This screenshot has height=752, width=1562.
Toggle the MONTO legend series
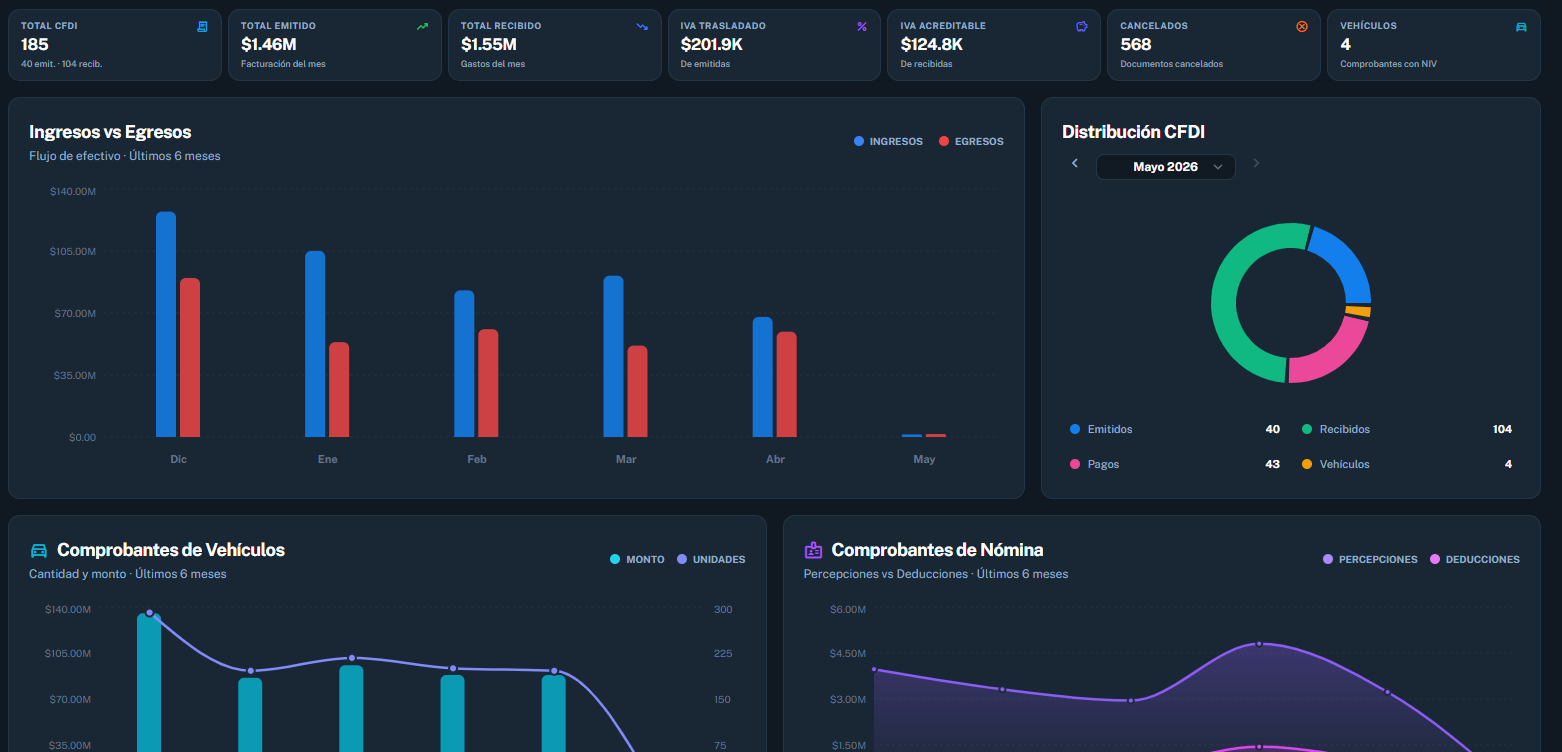pos(637,560)
